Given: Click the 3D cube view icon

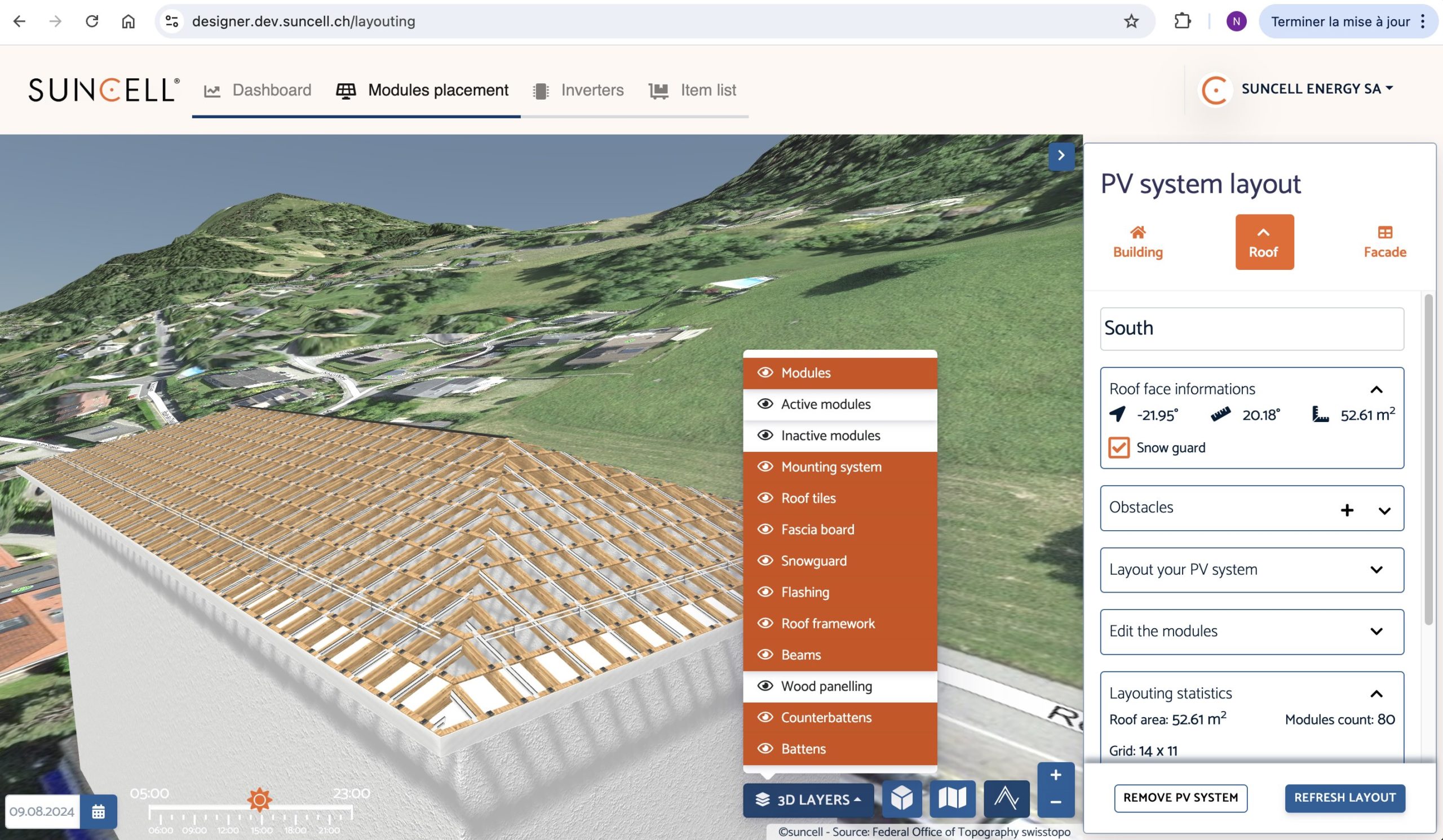Looking at the screenshot, I should 901,798.
